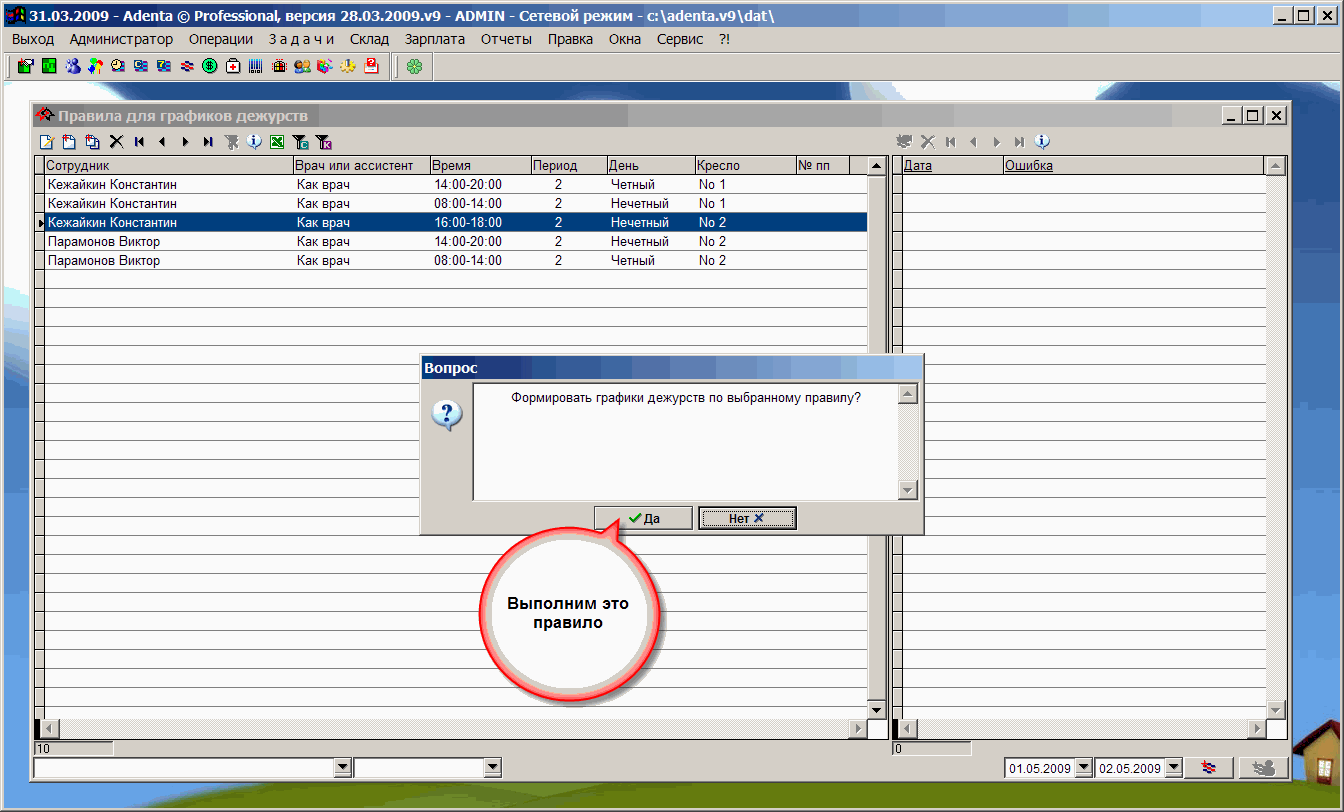Click the green Excel export icon
This screenshot has width=1344, height=812.
[277, 142]
